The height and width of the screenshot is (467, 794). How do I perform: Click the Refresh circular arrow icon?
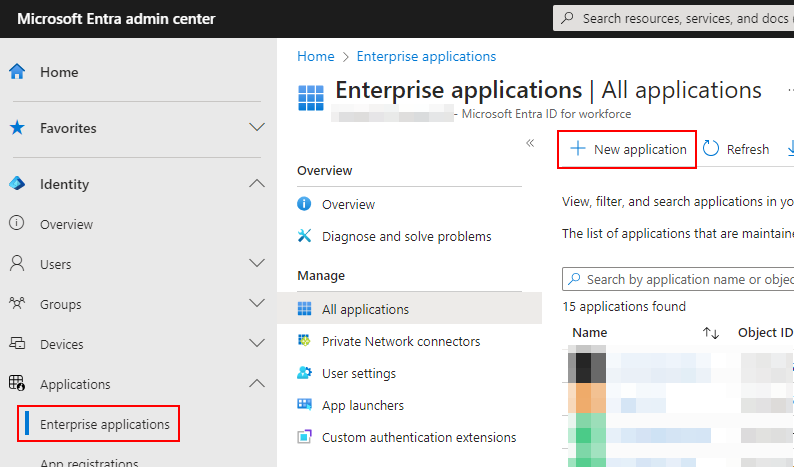click(x=710, y=148)
